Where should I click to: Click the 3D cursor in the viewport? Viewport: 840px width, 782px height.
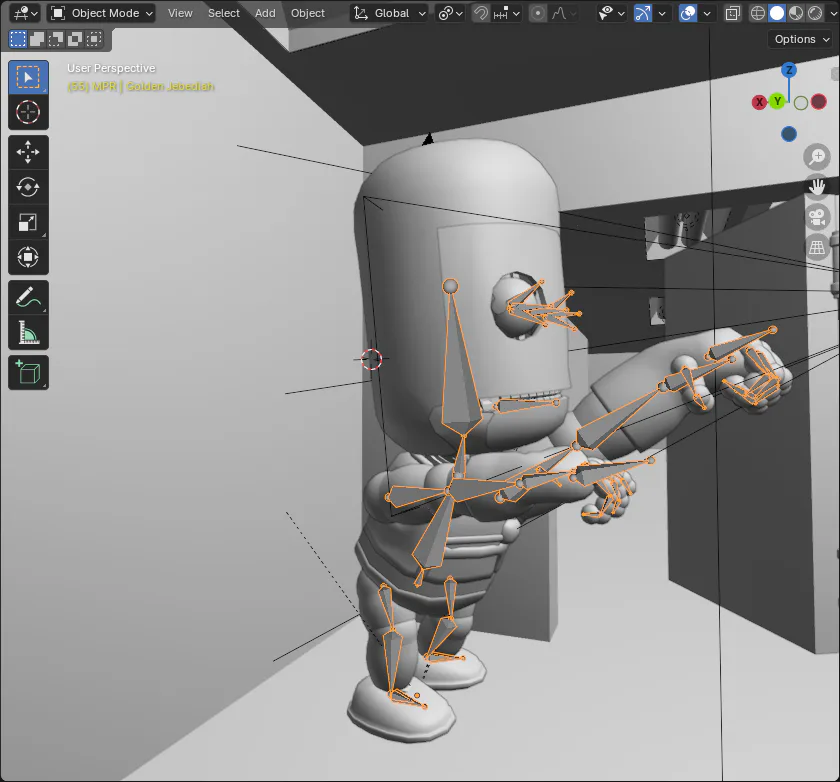point(371,359)
